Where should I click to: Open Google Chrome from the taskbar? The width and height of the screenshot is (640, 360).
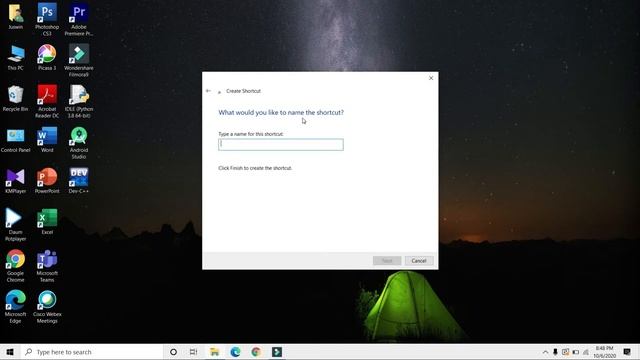click(256, 352)
